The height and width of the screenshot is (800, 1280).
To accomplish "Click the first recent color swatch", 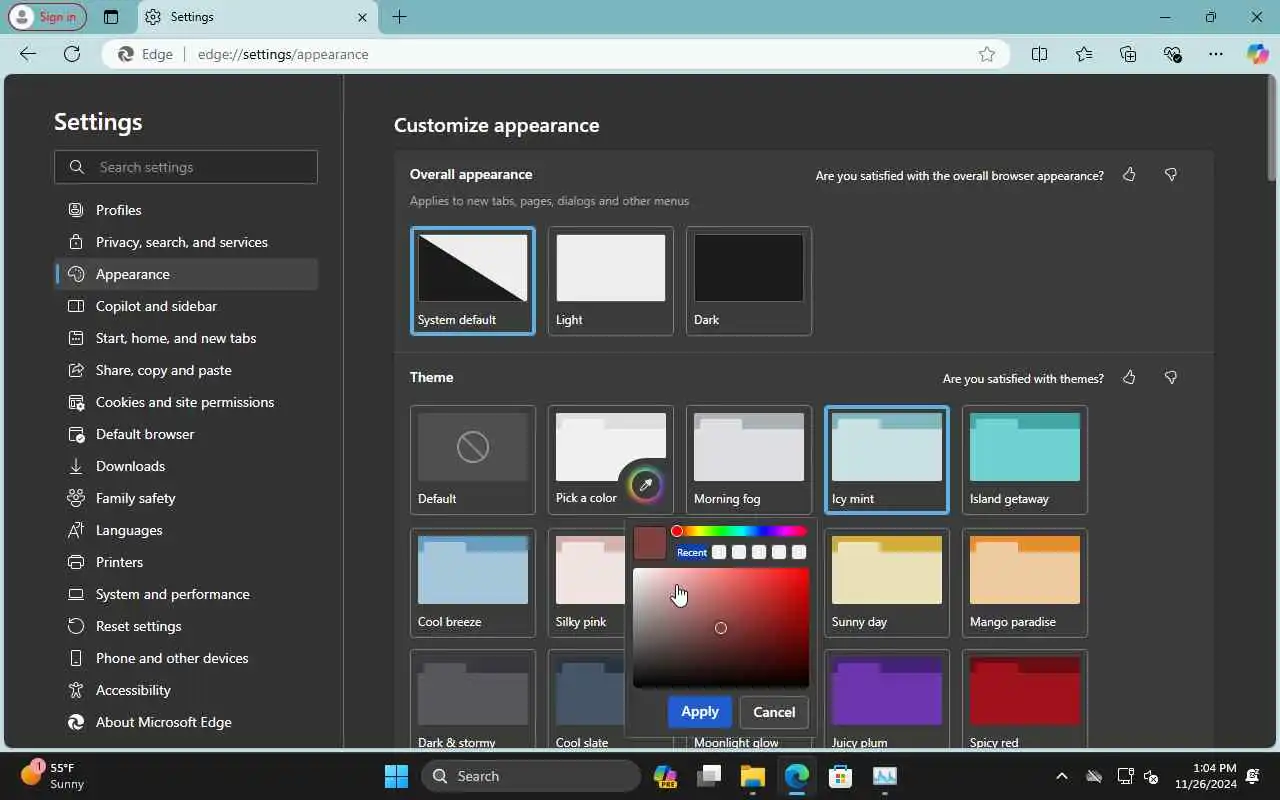I will [x=719, y=552].
